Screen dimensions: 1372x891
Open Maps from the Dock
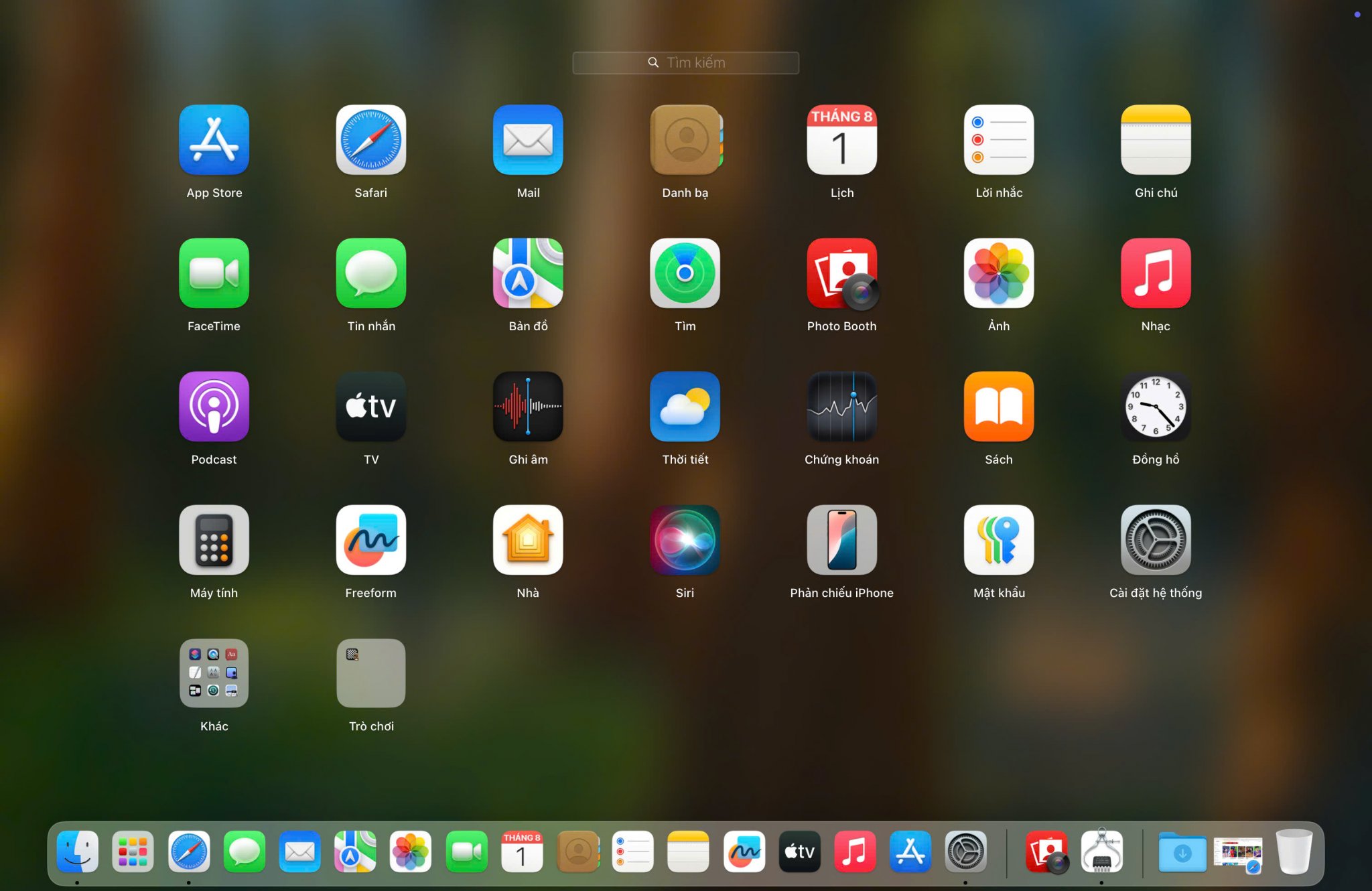pos(355,851)
